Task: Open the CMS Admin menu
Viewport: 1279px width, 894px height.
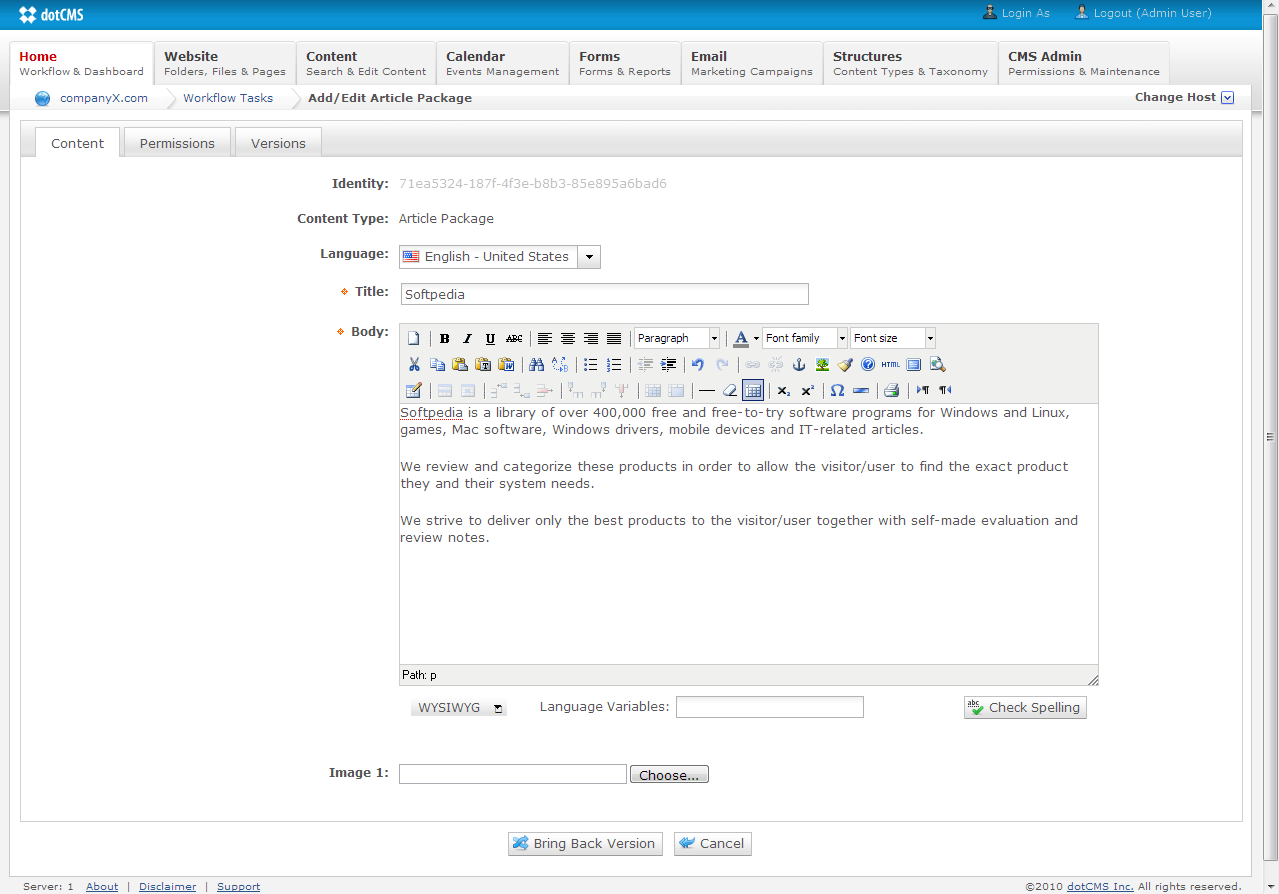Action: (1084, 63)
